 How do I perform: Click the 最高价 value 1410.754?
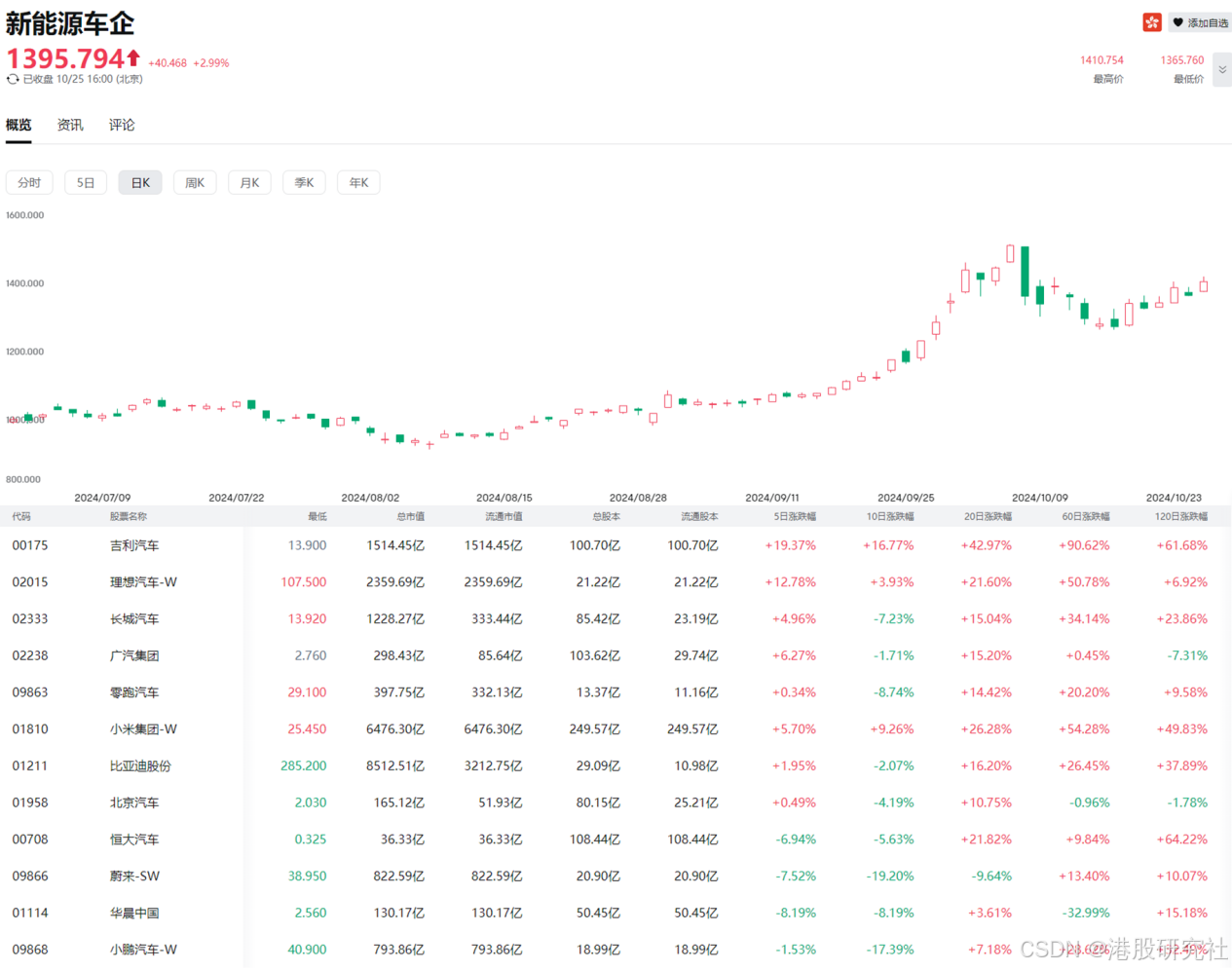(1101, 60)
